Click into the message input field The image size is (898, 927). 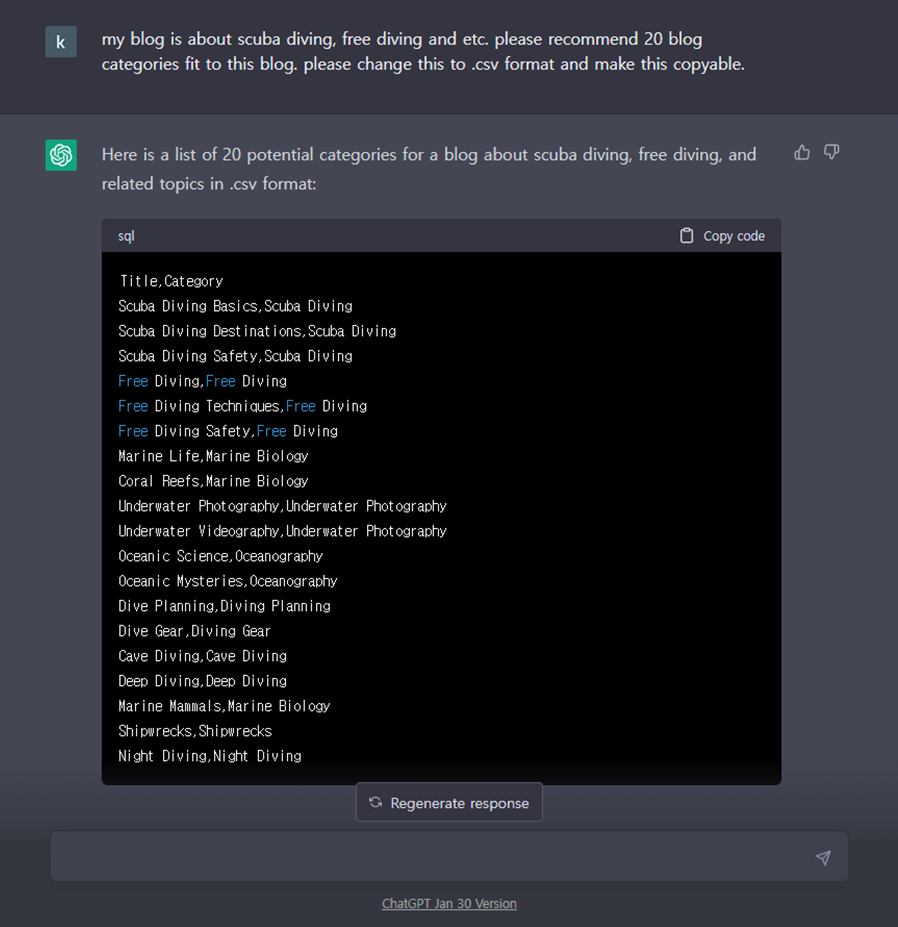click(x=449, y=856)
